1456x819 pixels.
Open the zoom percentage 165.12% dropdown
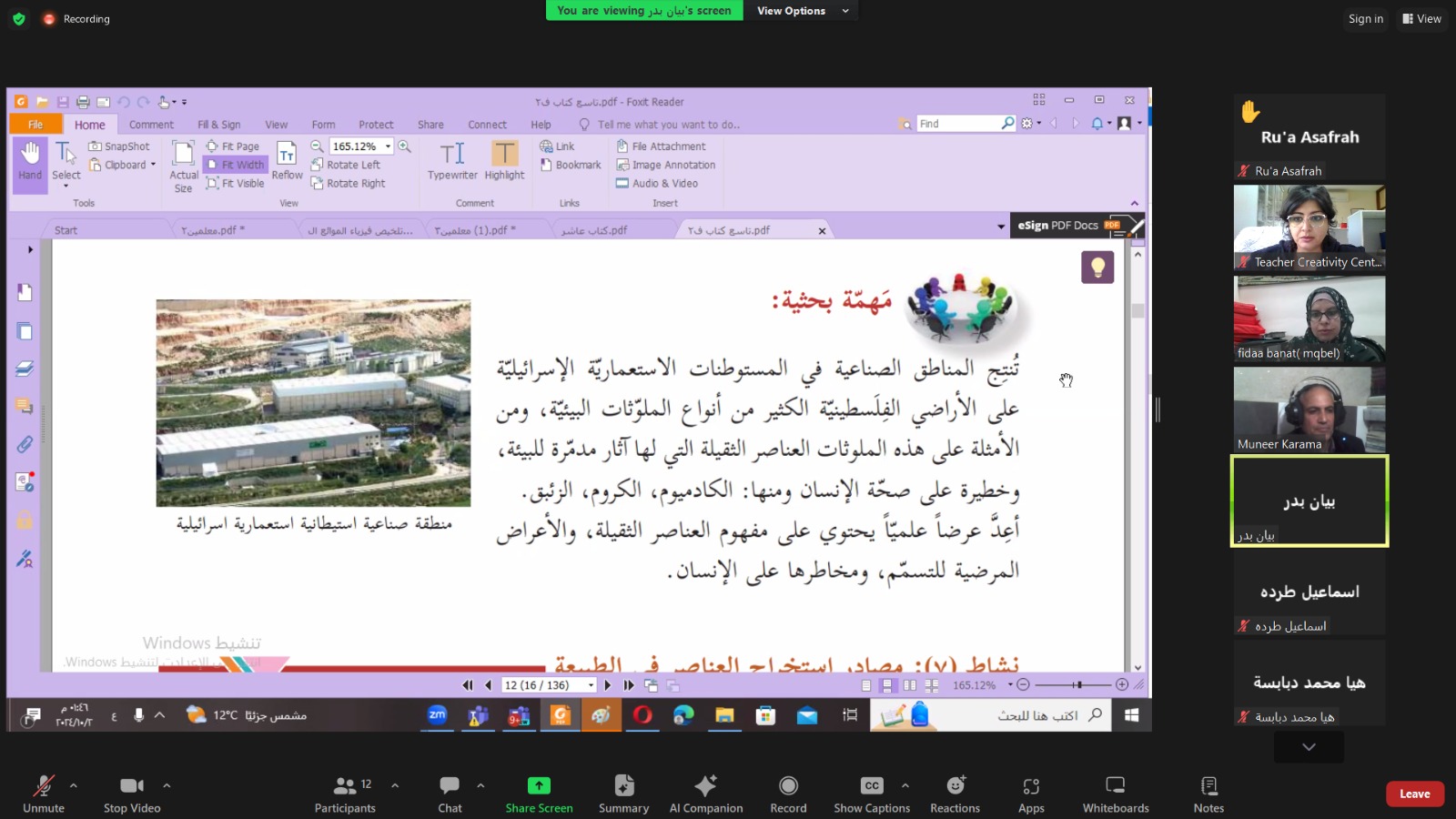coord(388,147)
